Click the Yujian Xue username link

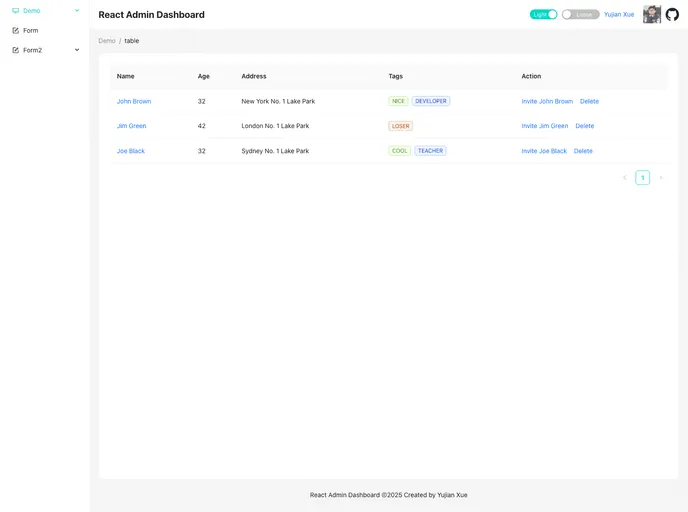[x=619, y=14]
